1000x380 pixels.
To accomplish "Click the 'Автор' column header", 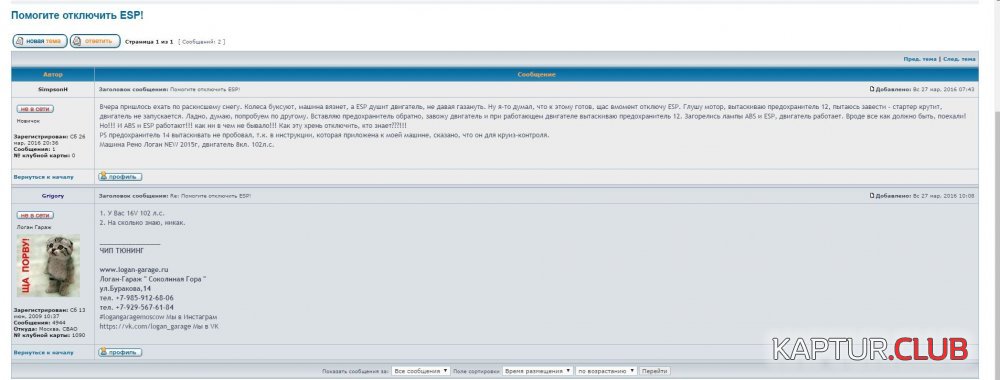I will coord(53,75).
